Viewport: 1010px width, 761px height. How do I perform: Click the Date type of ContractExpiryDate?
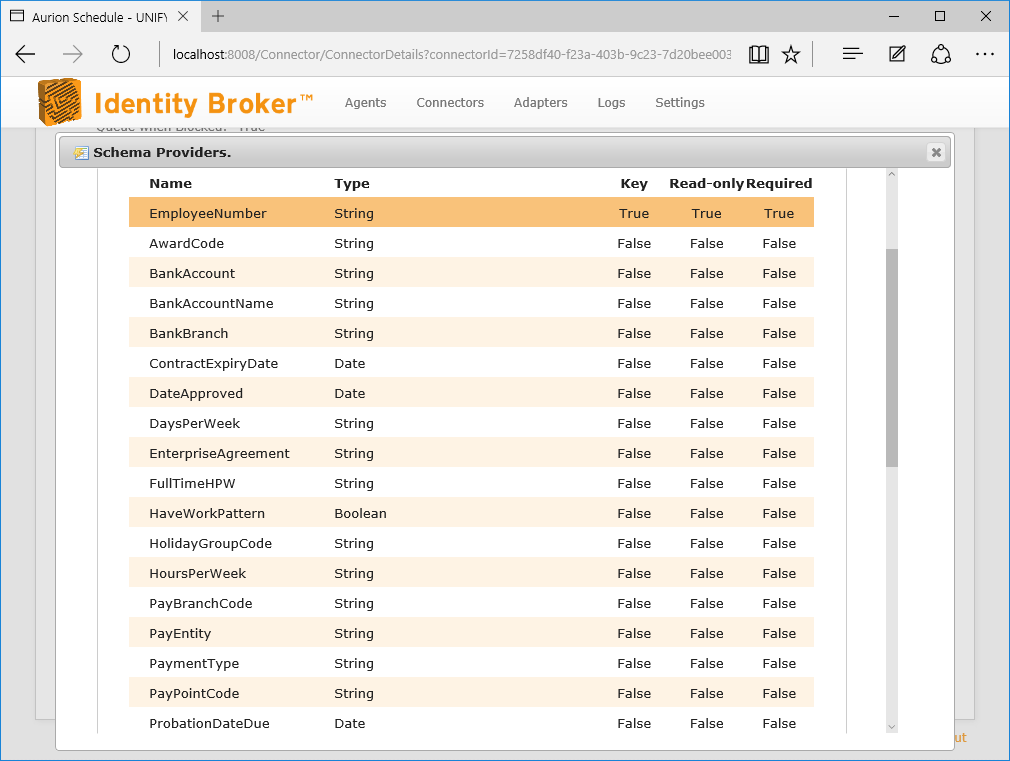point(349,363)
